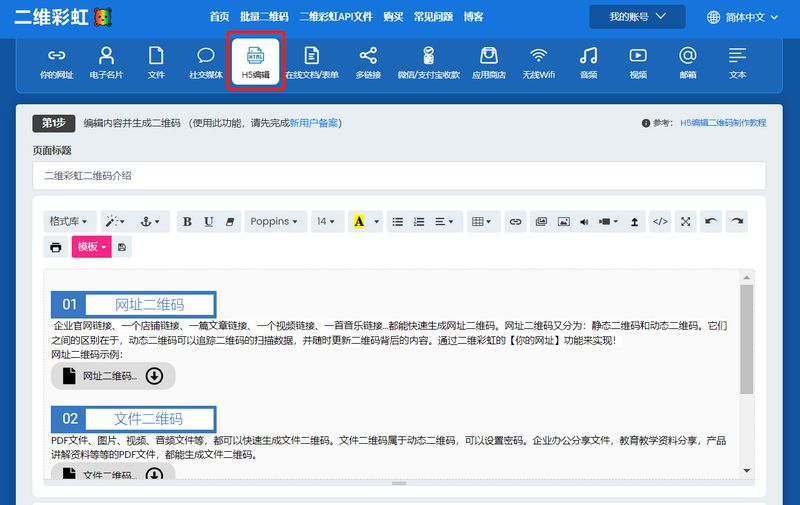Toggle code view
Screen dimensions: 800x505
660,221
